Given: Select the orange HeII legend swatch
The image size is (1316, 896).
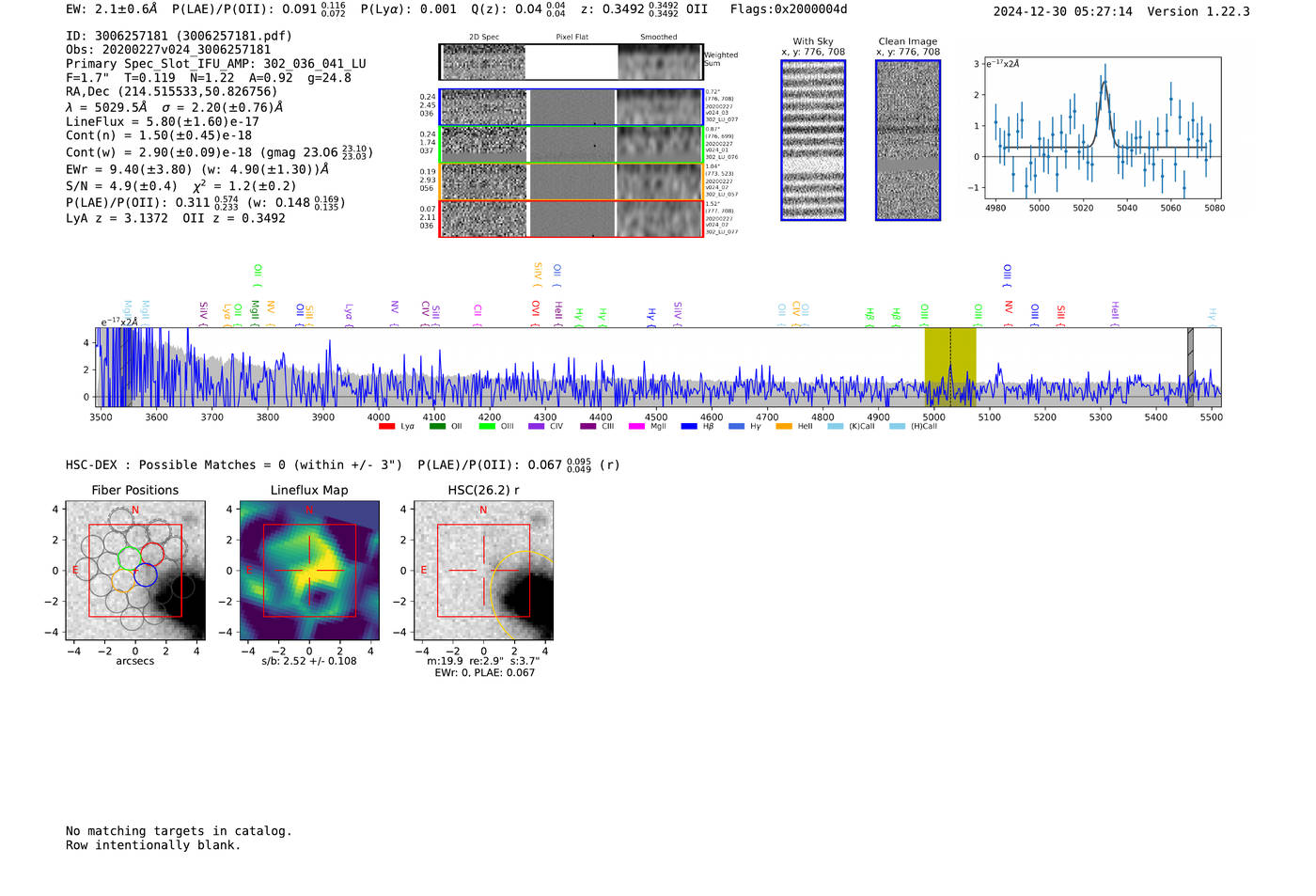Looking at the screenshot, I should click(x=784, y=426).
